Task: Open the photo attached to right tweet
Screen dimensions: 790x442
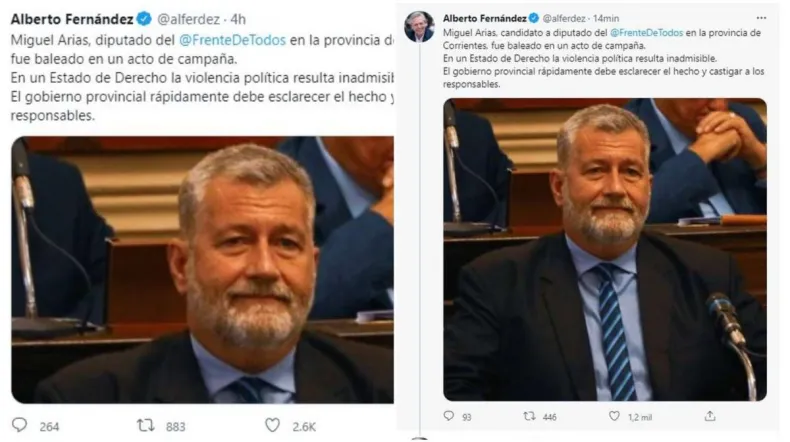Action: [605, 249]
